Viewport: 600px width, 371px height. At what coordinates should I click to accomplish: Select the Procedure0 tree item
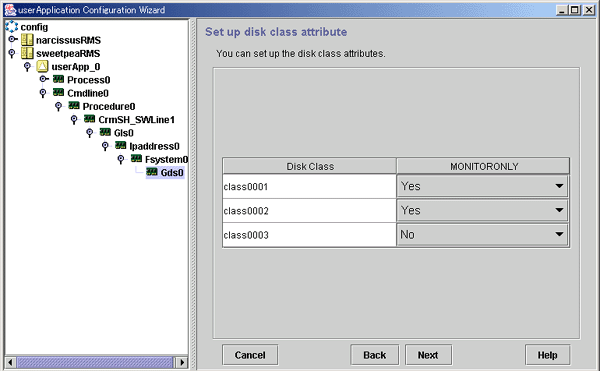[x=109, y=106]
